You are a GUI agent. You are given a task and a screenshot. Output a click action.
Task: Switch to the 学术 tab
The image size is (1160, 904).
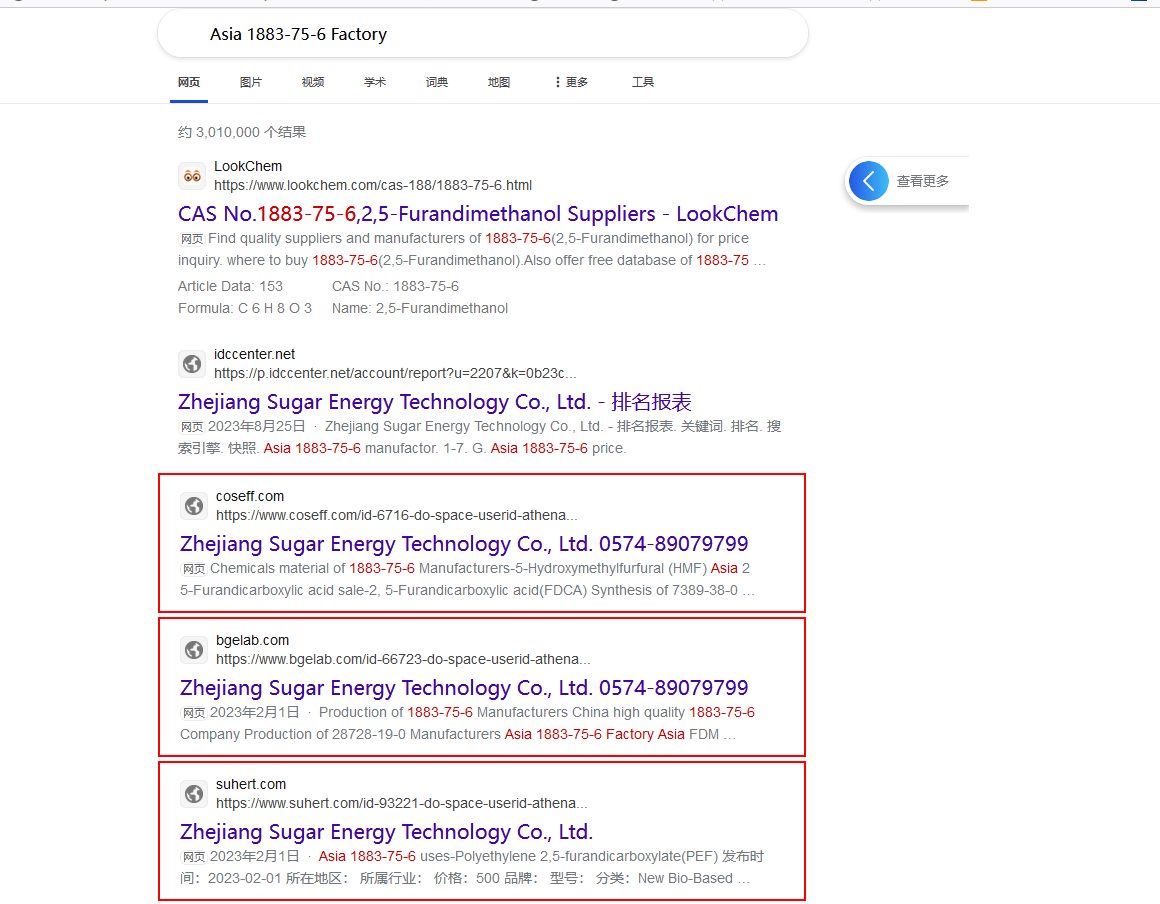click(375, 82)
